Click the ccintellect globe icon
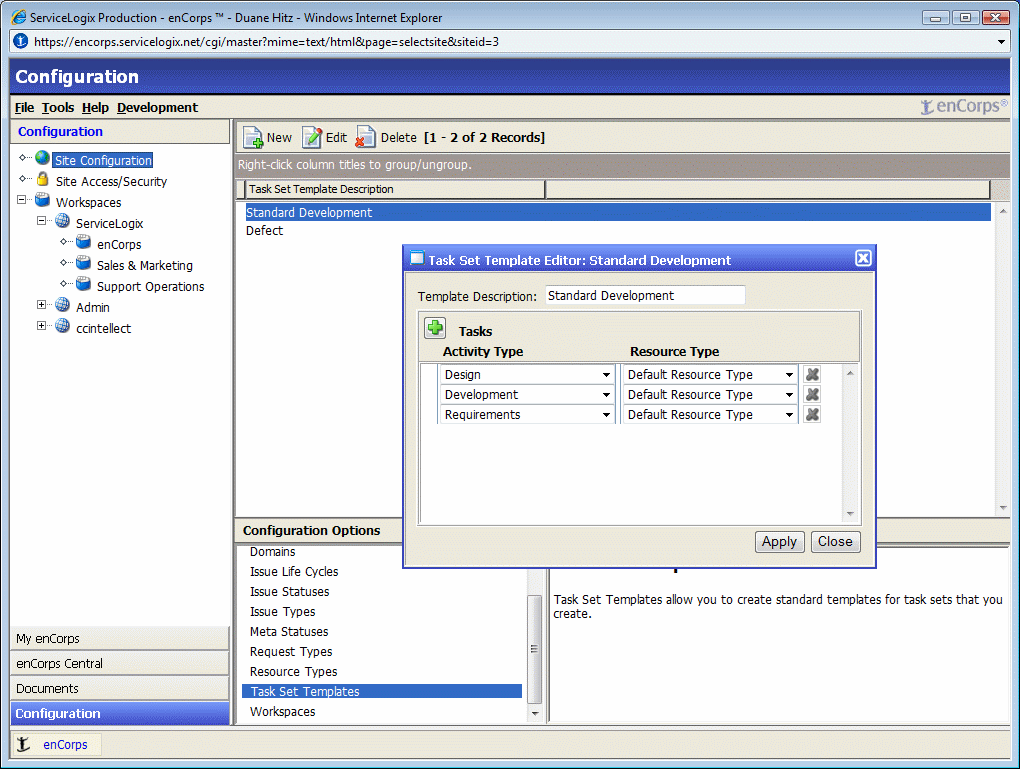The height and width of the screenshot is (769, 1020). [x=62, y=325]
